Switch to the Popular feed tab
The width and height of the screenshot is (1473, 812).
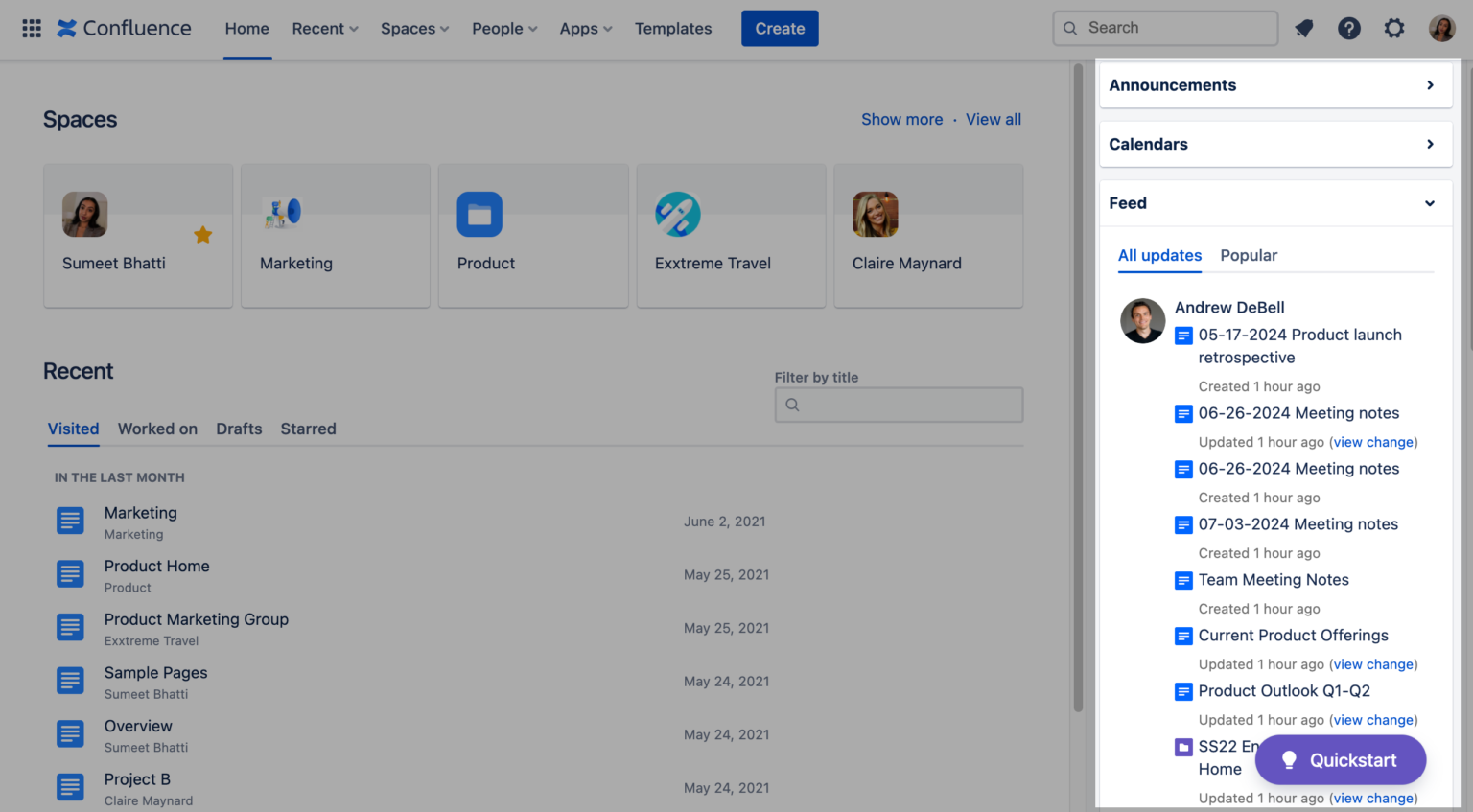1249,255
